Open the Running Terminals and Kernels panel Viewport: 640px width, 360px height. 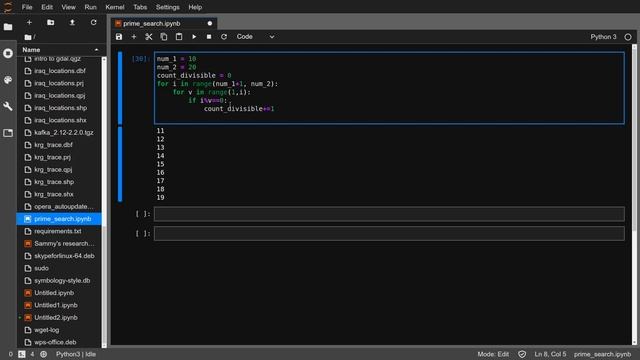point(8,53)
